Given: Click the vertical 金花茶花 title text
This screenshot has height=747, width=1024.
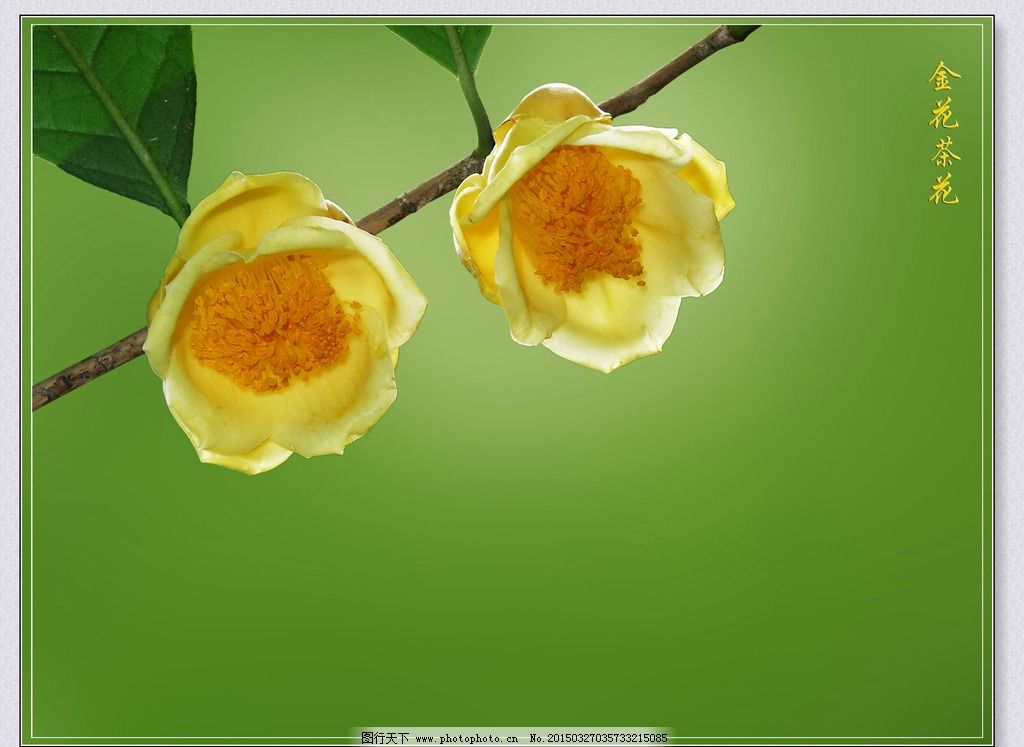Looking at the screenshot, I should click(x=944, y=132).
